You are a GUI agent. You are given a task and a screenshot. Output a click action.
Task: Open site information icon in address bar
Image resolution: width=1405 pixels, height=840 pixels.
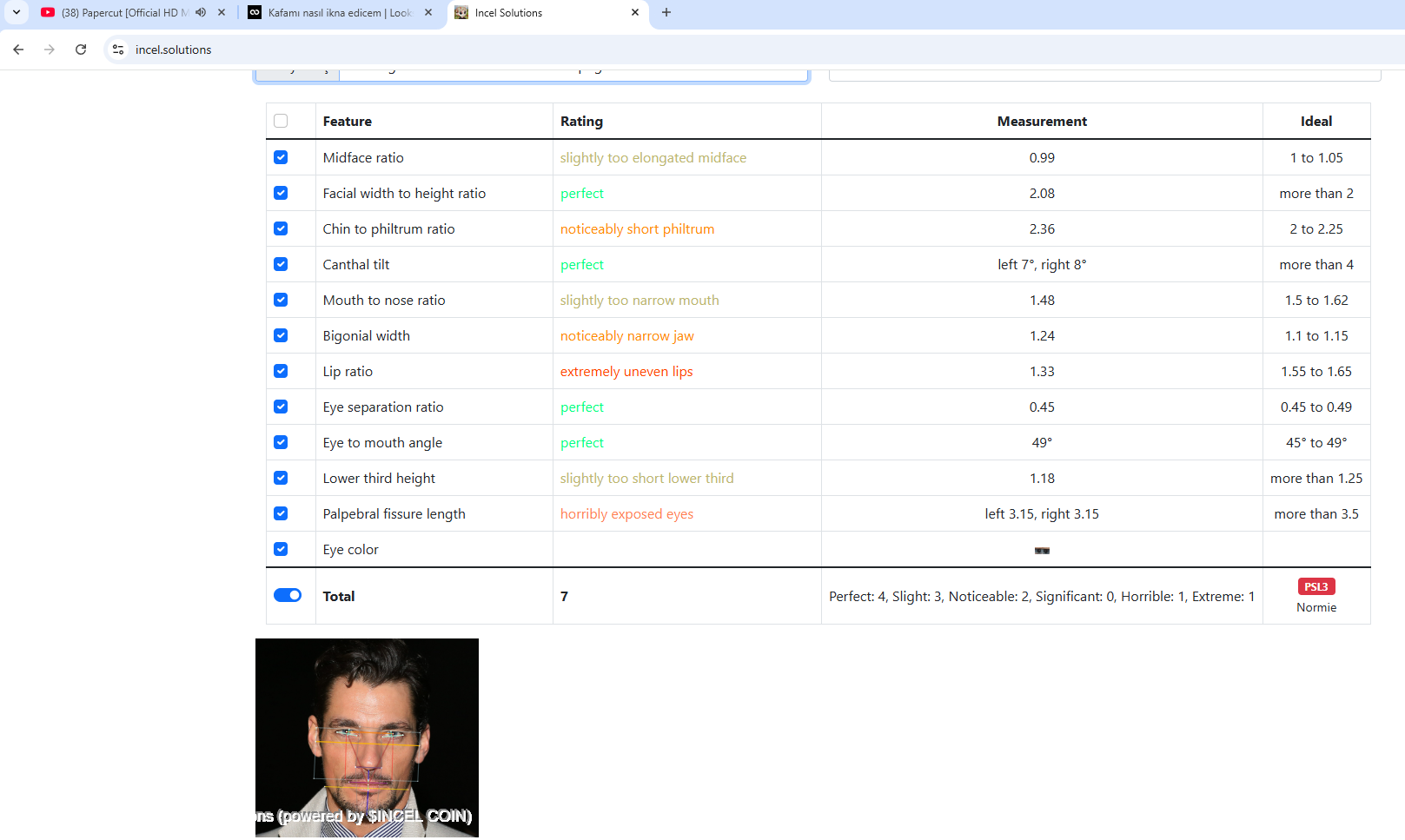pyautogui.click(x=118, y=50)
